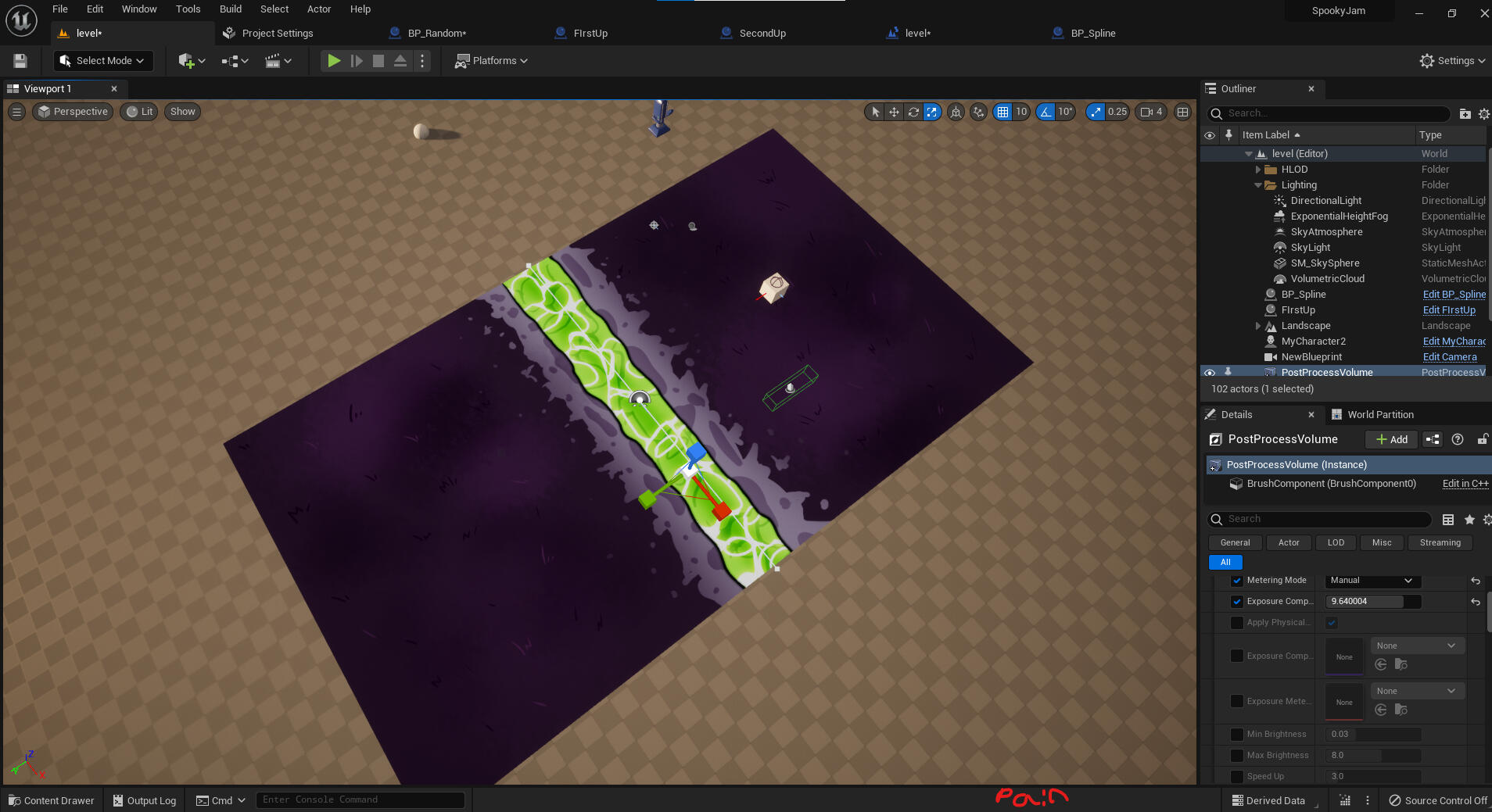Open the Metering Mode Manual dropdown
This screenshot has height=812, width=1492.
tap(1372, 581)
